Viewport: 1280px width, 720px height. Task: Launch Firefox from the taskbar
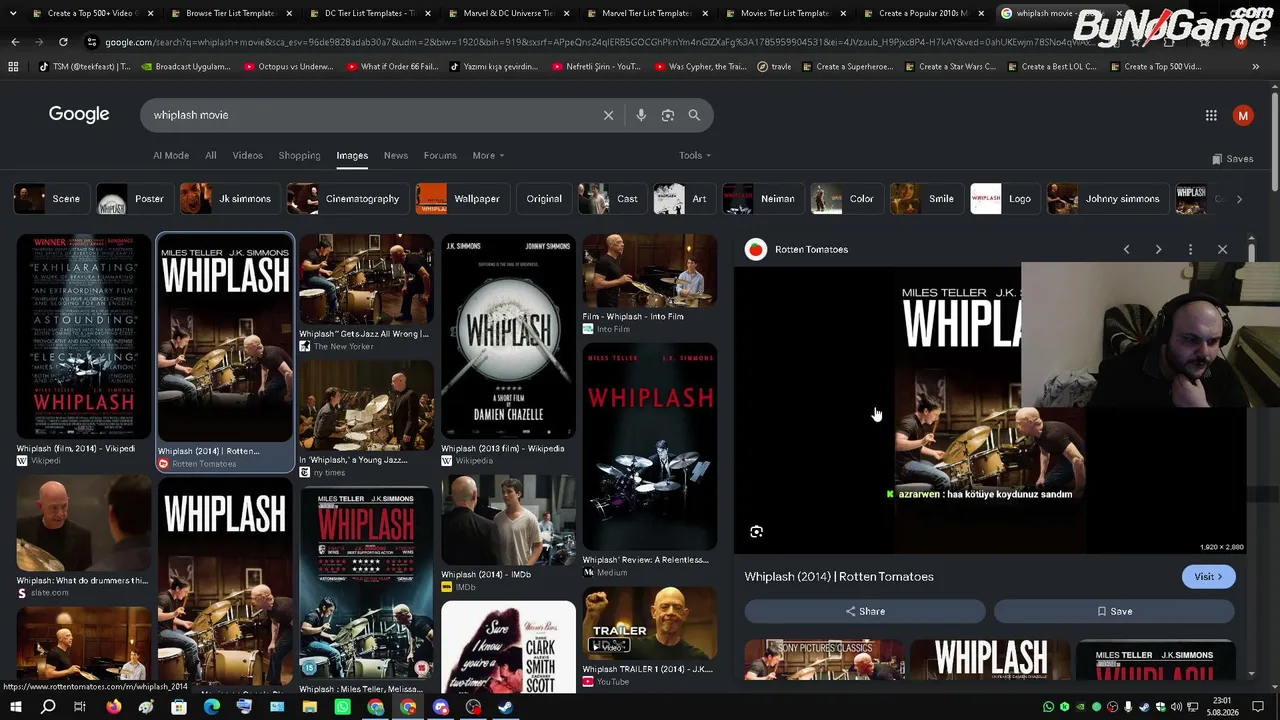click(113, 707)
